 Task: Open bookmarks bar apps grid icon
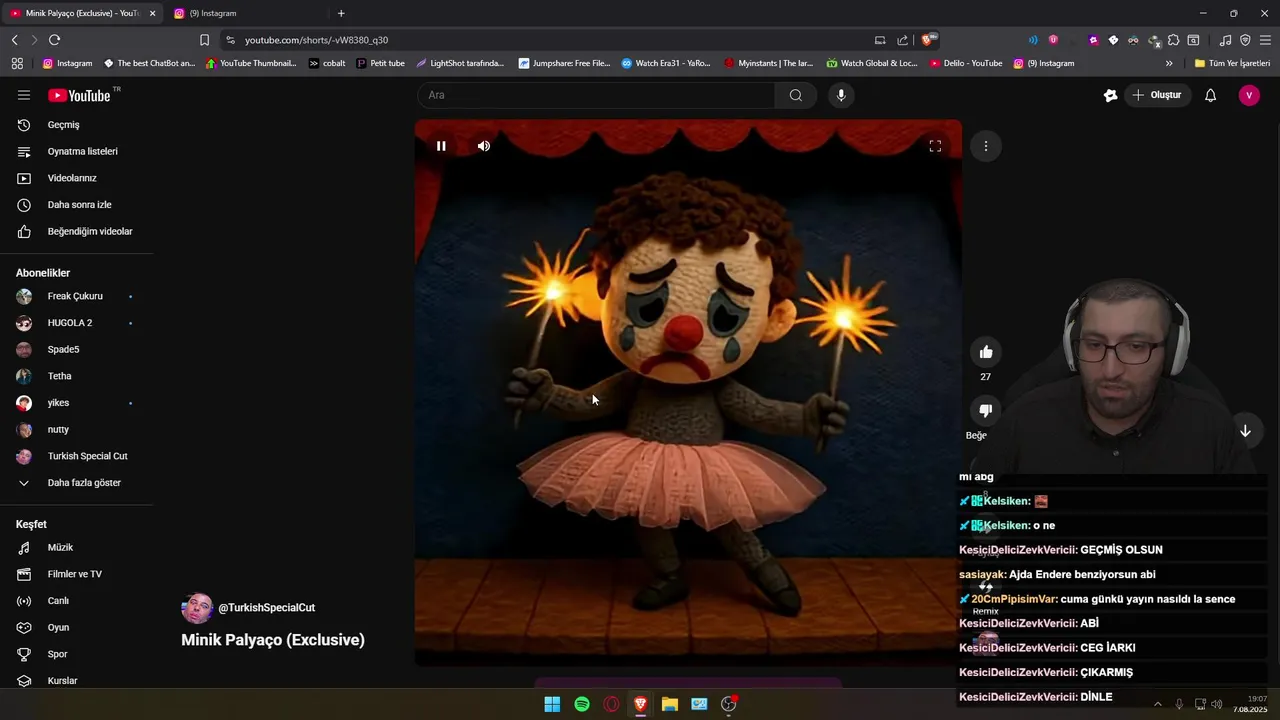pyautogui.click(x=17, y=63)
